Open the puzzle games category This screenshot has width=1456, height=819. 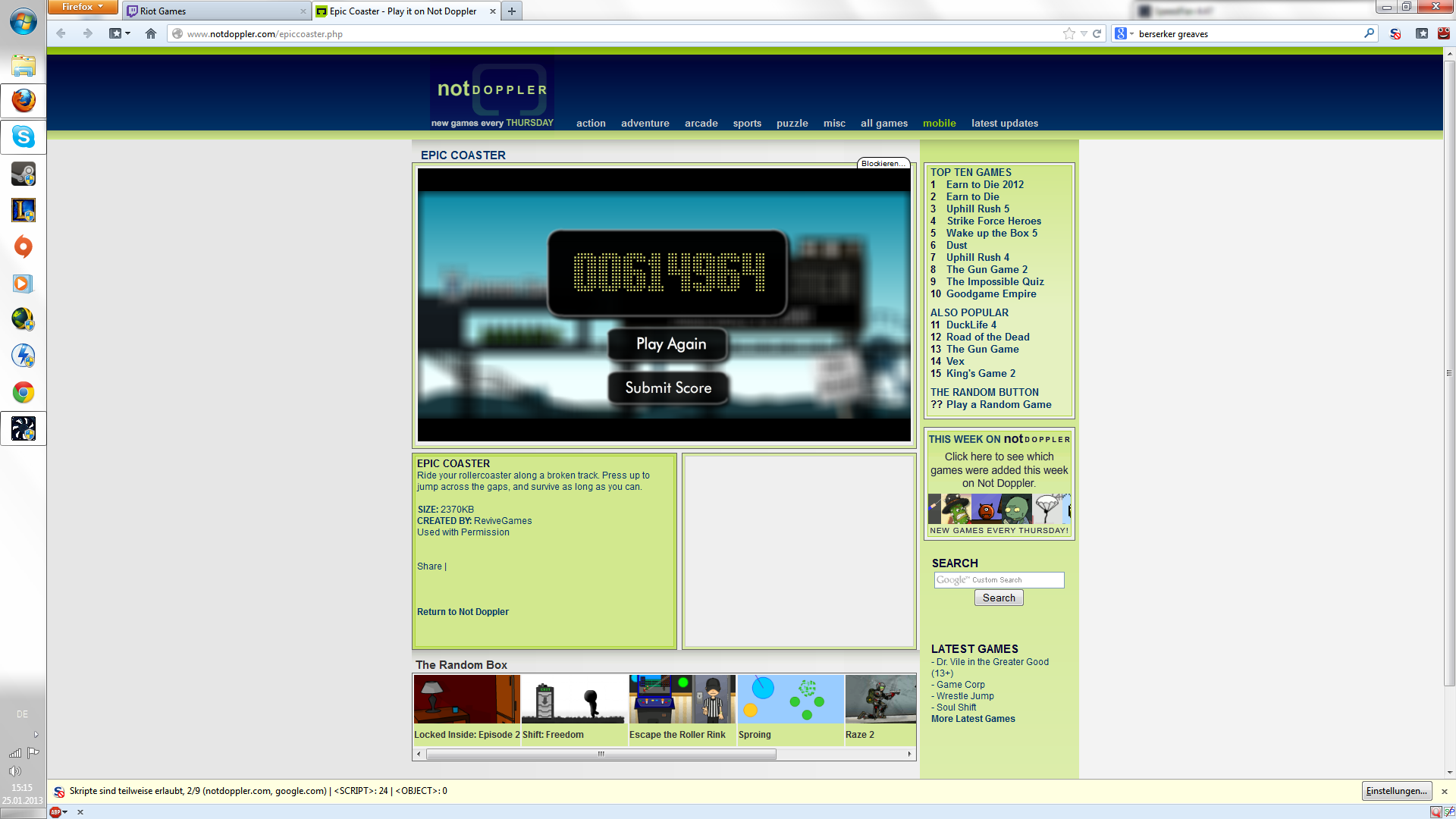(x=792, y=123)
